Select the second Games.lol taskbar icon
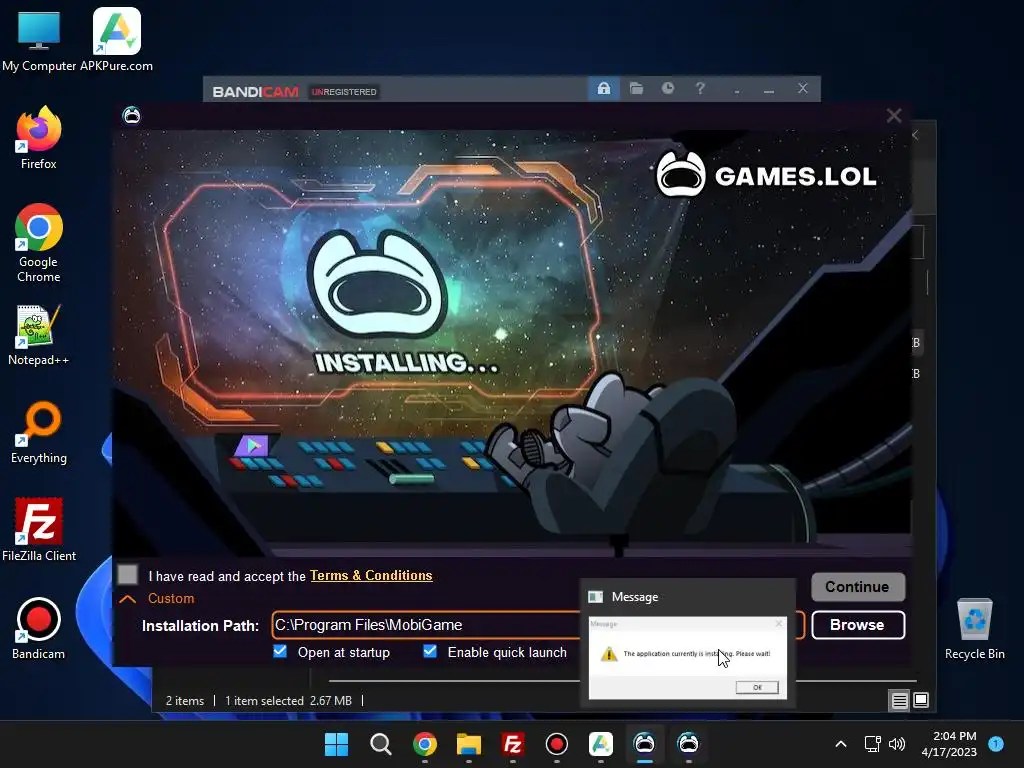The width and height of the screenshot is (1024, 768). coord(688,744)
